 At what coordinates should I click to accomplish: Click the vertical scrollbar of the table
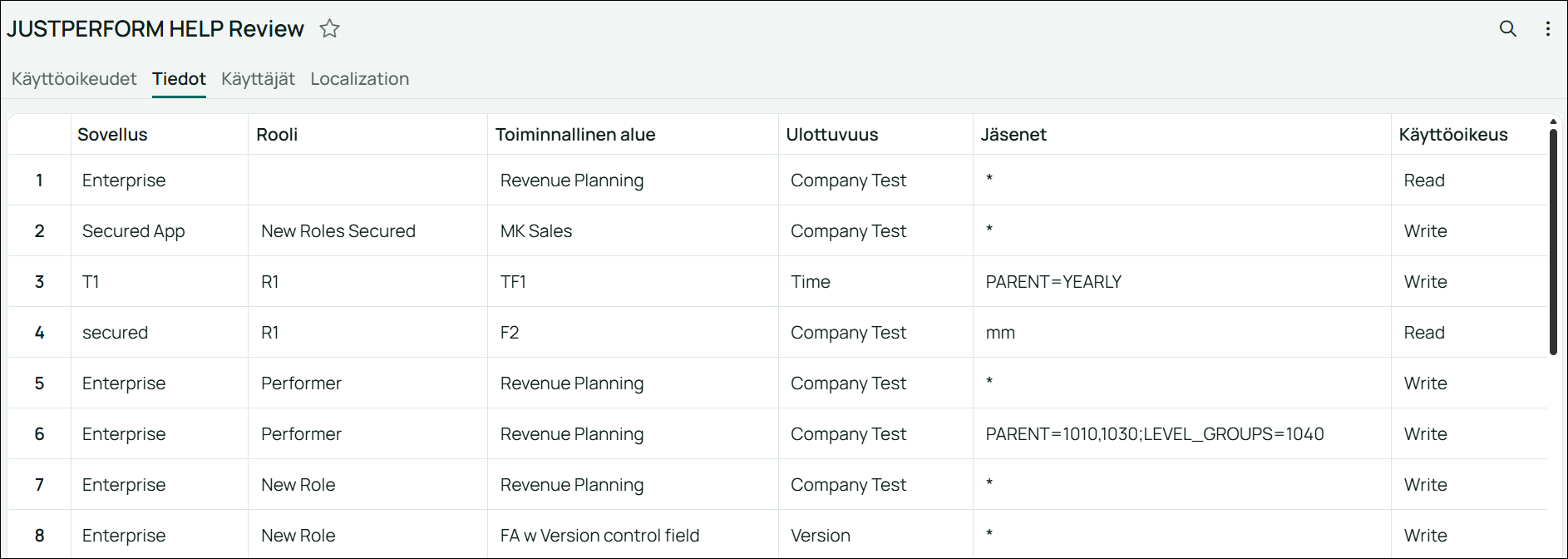[1553, 241]
